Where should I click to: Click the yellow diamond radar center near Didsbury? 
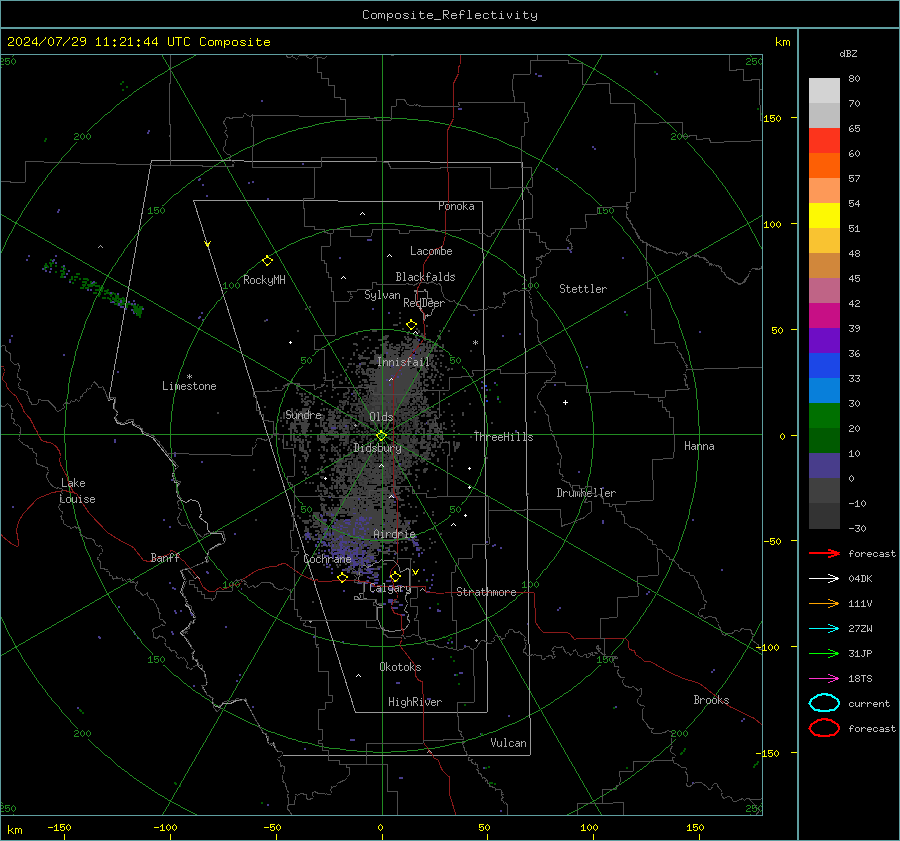click(x=382, y=436)
